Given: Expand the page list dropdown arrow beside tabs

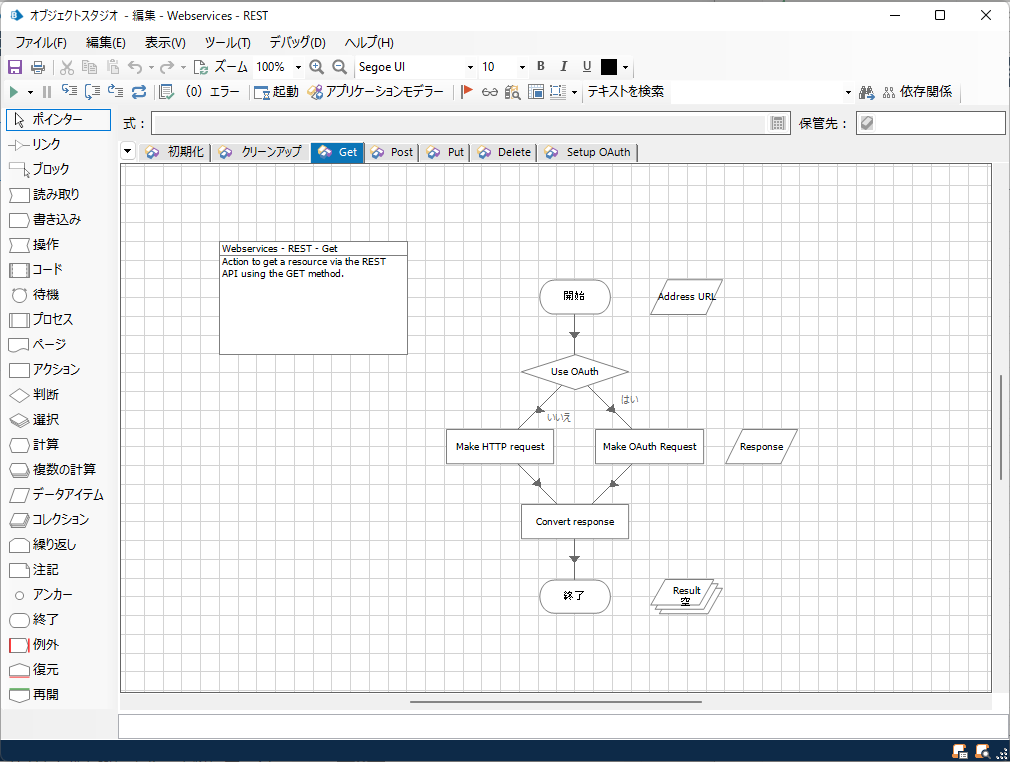Looking at the screenshot, I should [x=128, y=152].
